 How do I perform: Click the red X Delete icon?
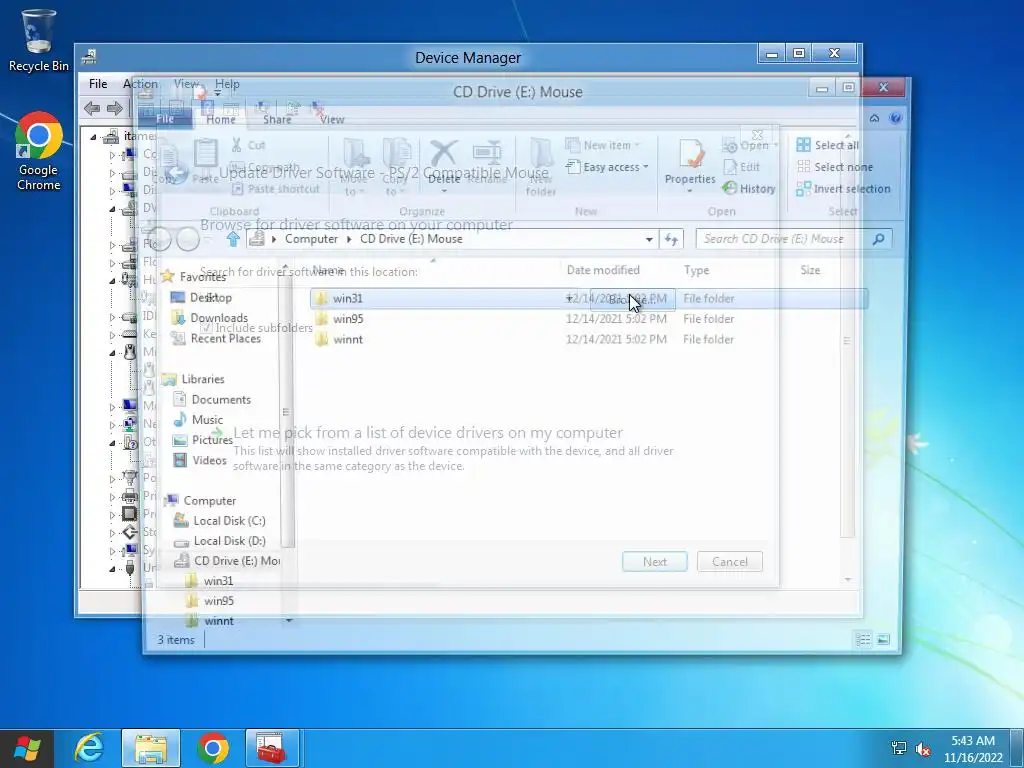tap(443, 154)
